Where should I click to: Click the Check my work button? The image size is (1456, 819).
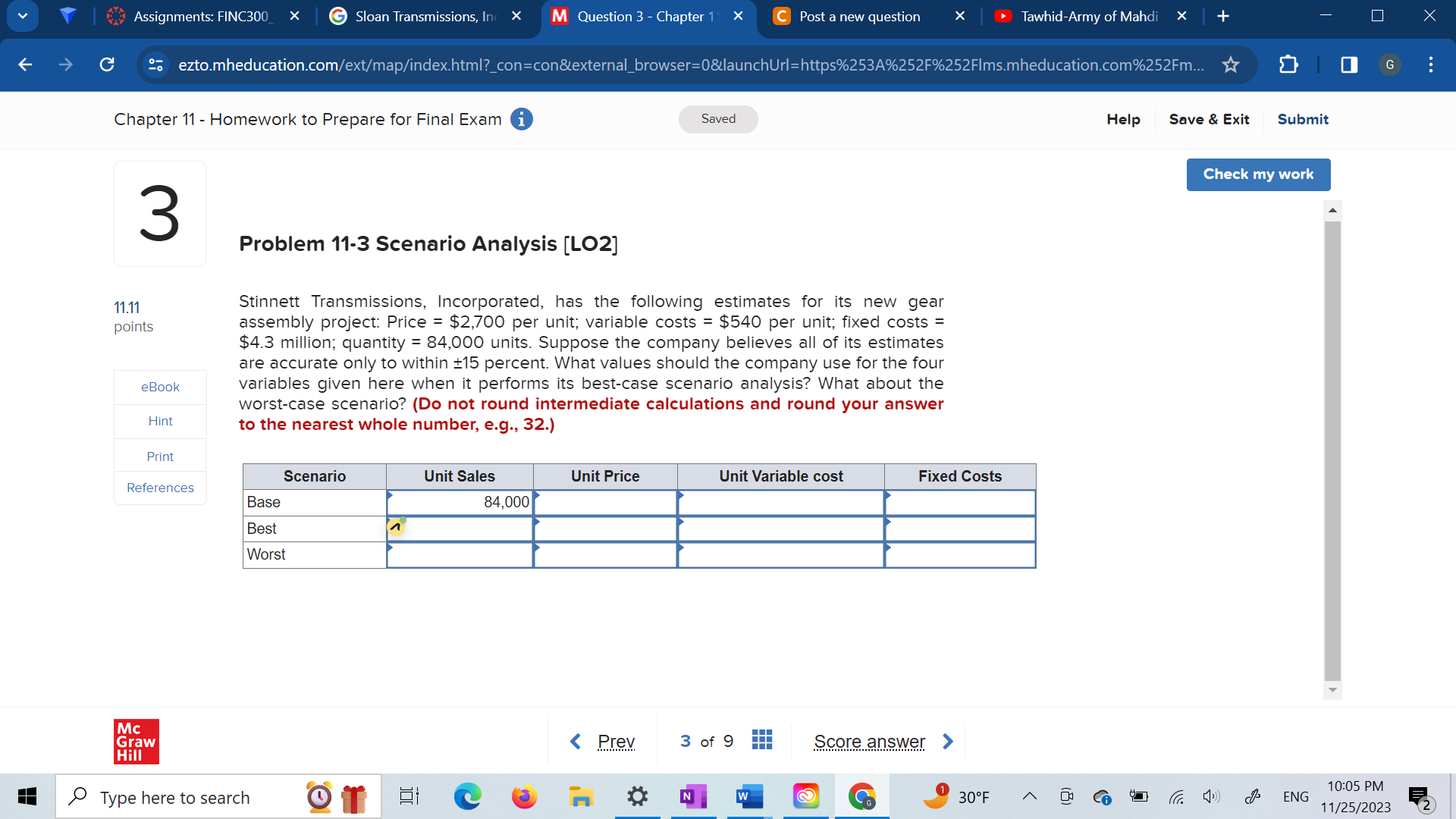click(1257, 174)
